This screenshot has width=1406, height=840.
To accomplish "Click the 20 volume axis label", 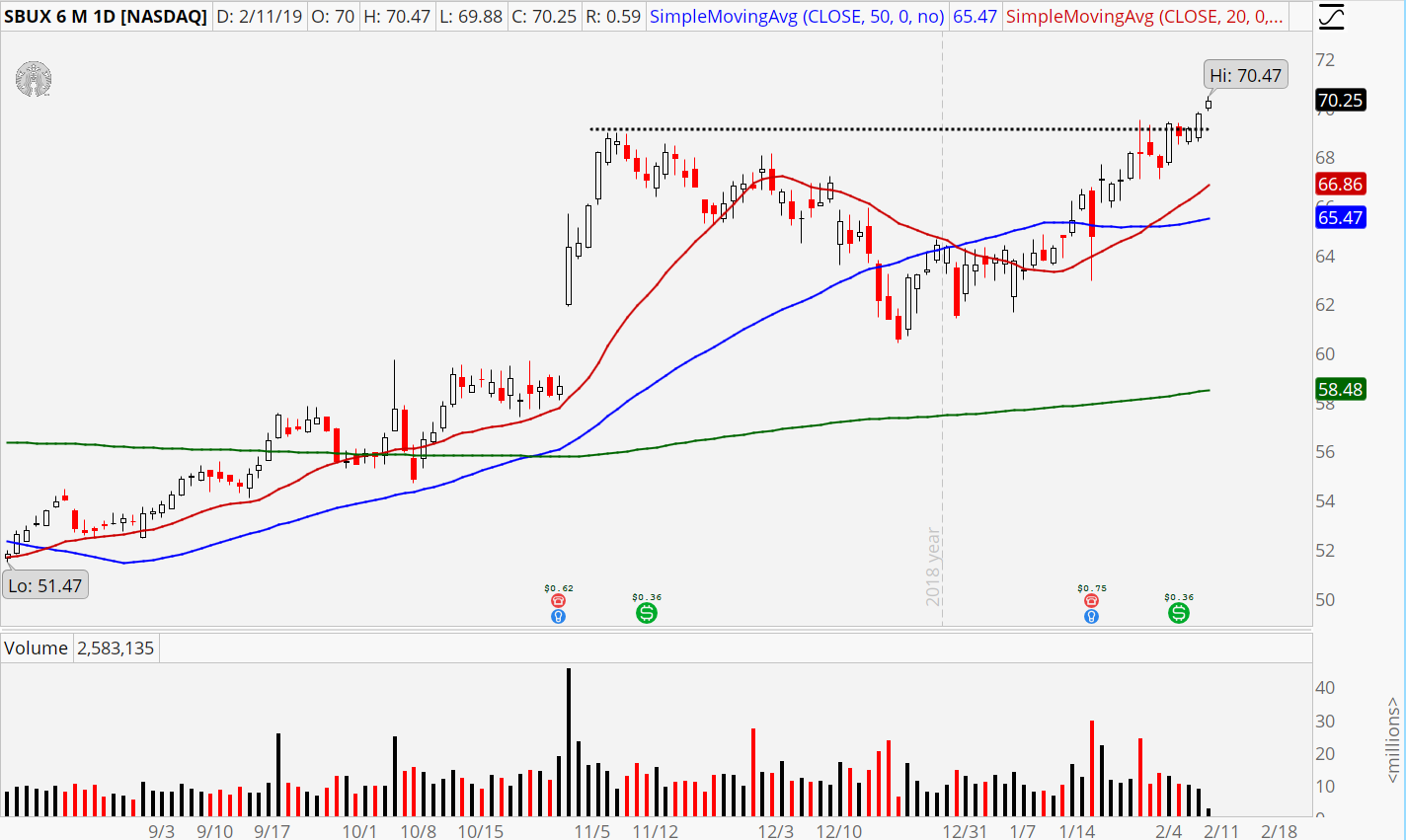I will (x=1325, y=754).
